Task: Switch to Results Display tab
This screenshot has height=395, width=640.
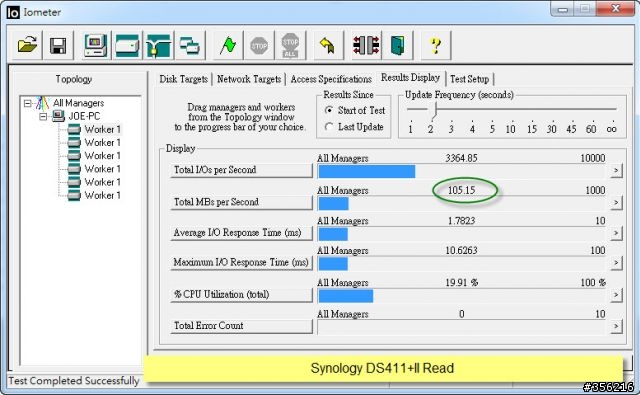Action: pos(410,77)
